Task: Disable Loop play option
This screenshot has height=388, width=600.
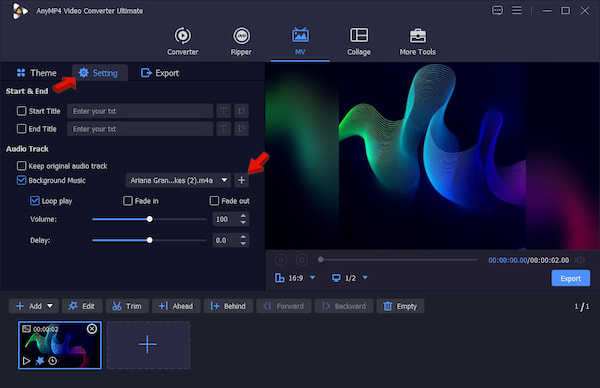Action: pos(35,201)
